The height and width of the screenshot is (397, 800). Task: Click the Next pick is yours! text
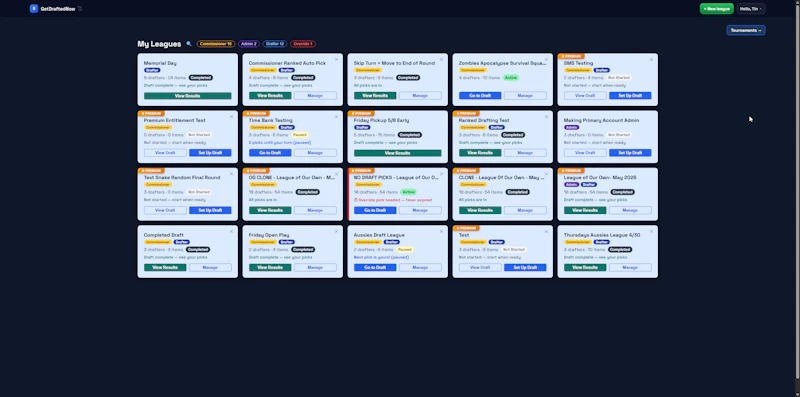(382, 257)
